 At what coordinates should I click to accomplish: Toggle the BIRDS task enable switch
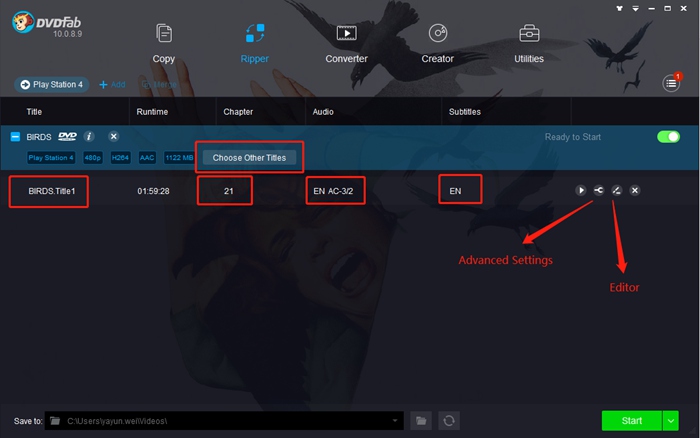click(668, 137)
